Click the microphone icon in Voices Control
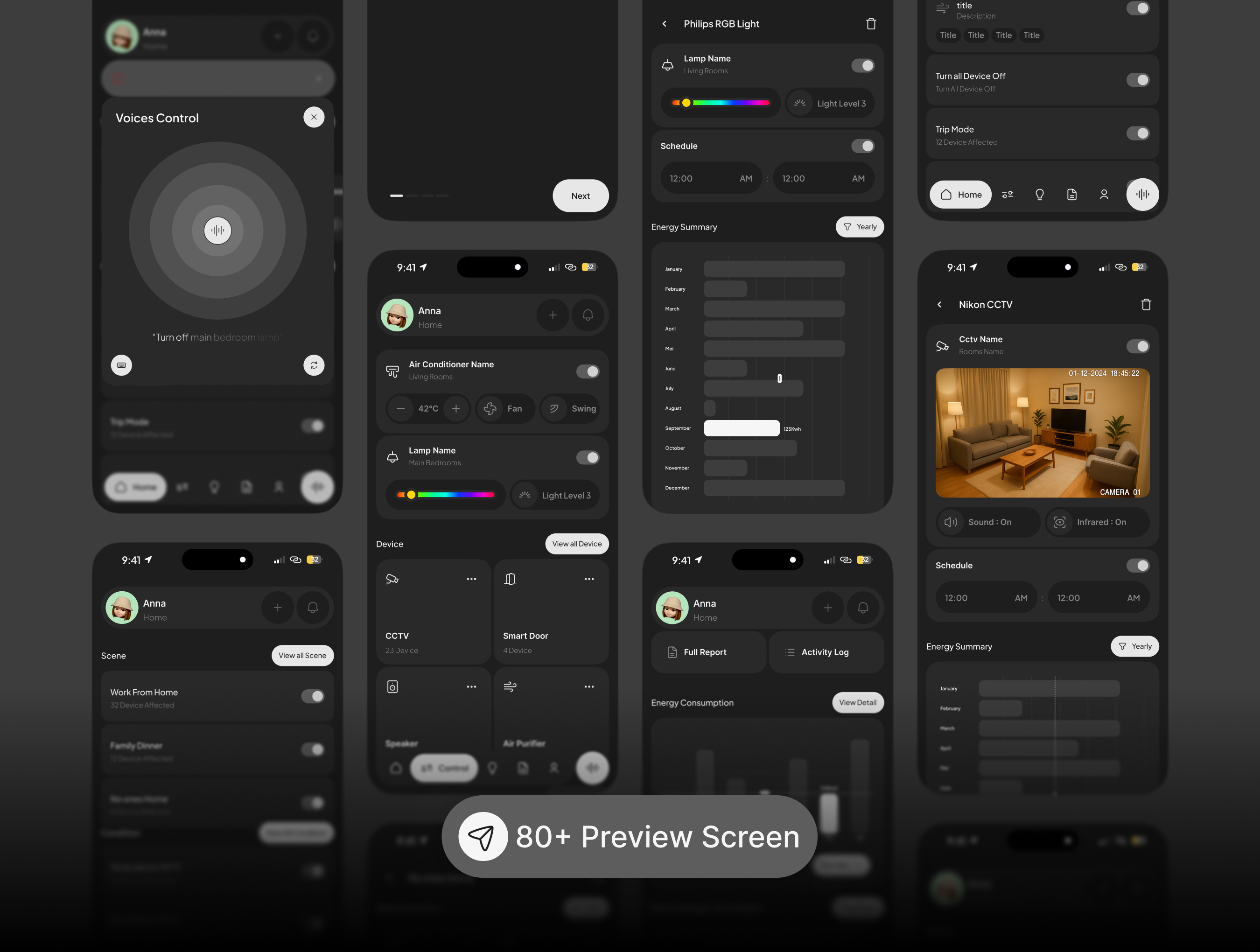The width and height of the screenshot is (1260, 952). (x=217, y=230)
